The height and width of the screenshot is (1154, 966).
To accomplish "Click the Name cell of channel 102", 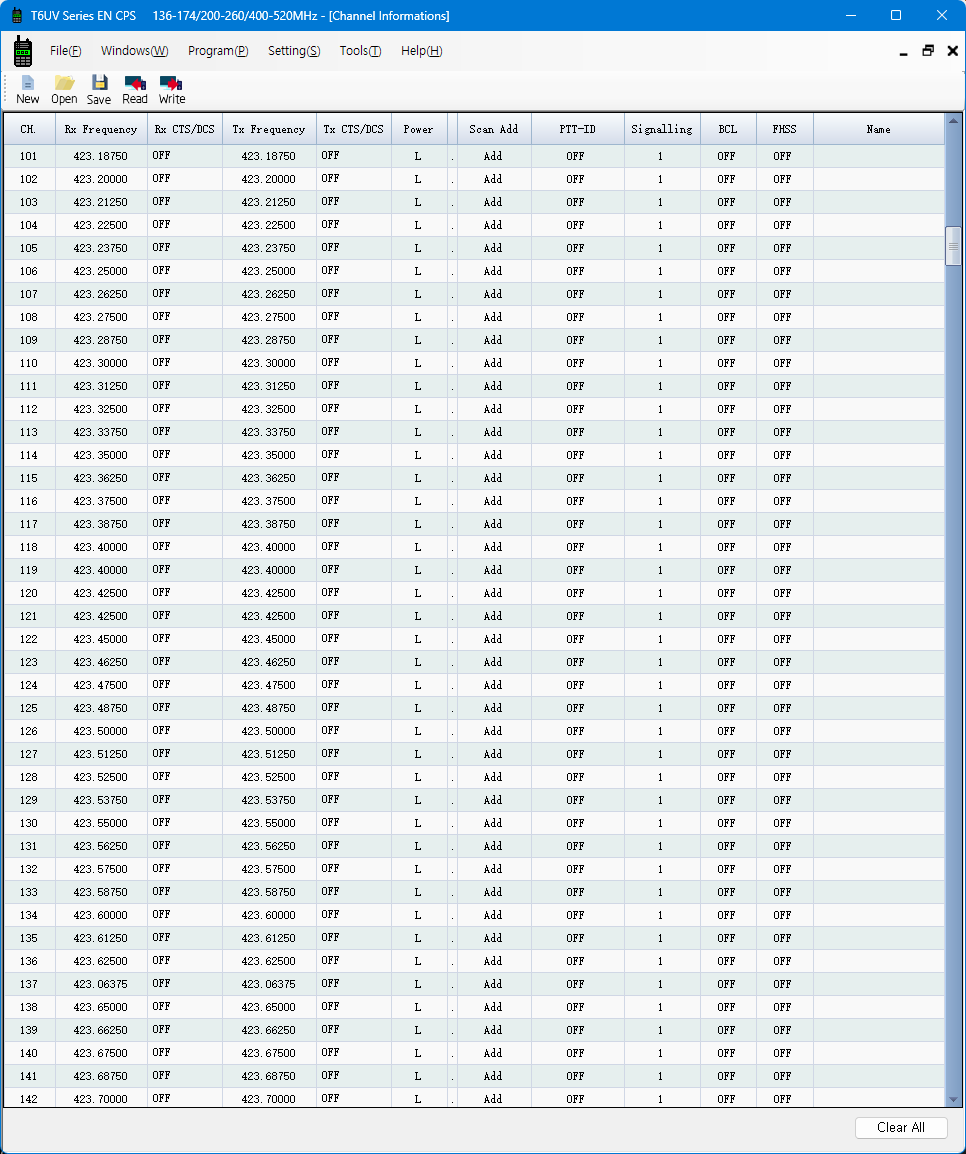I will click(878, 179).
